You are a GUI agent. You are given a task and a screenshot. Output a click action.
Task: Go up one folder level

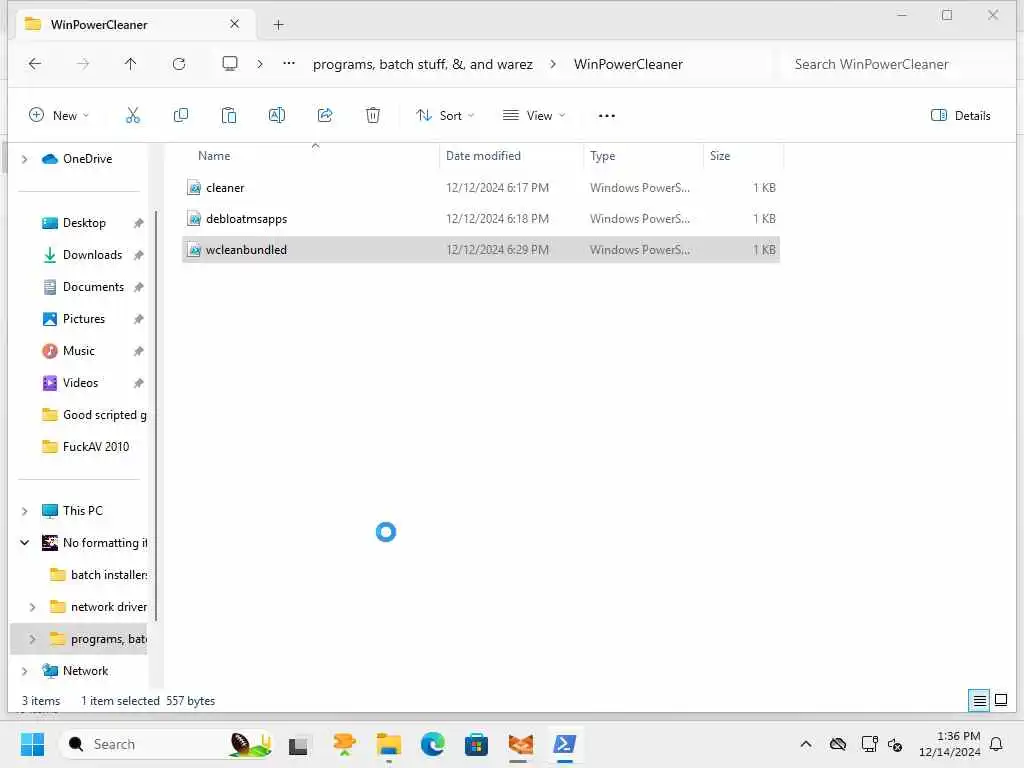point(131,63)
